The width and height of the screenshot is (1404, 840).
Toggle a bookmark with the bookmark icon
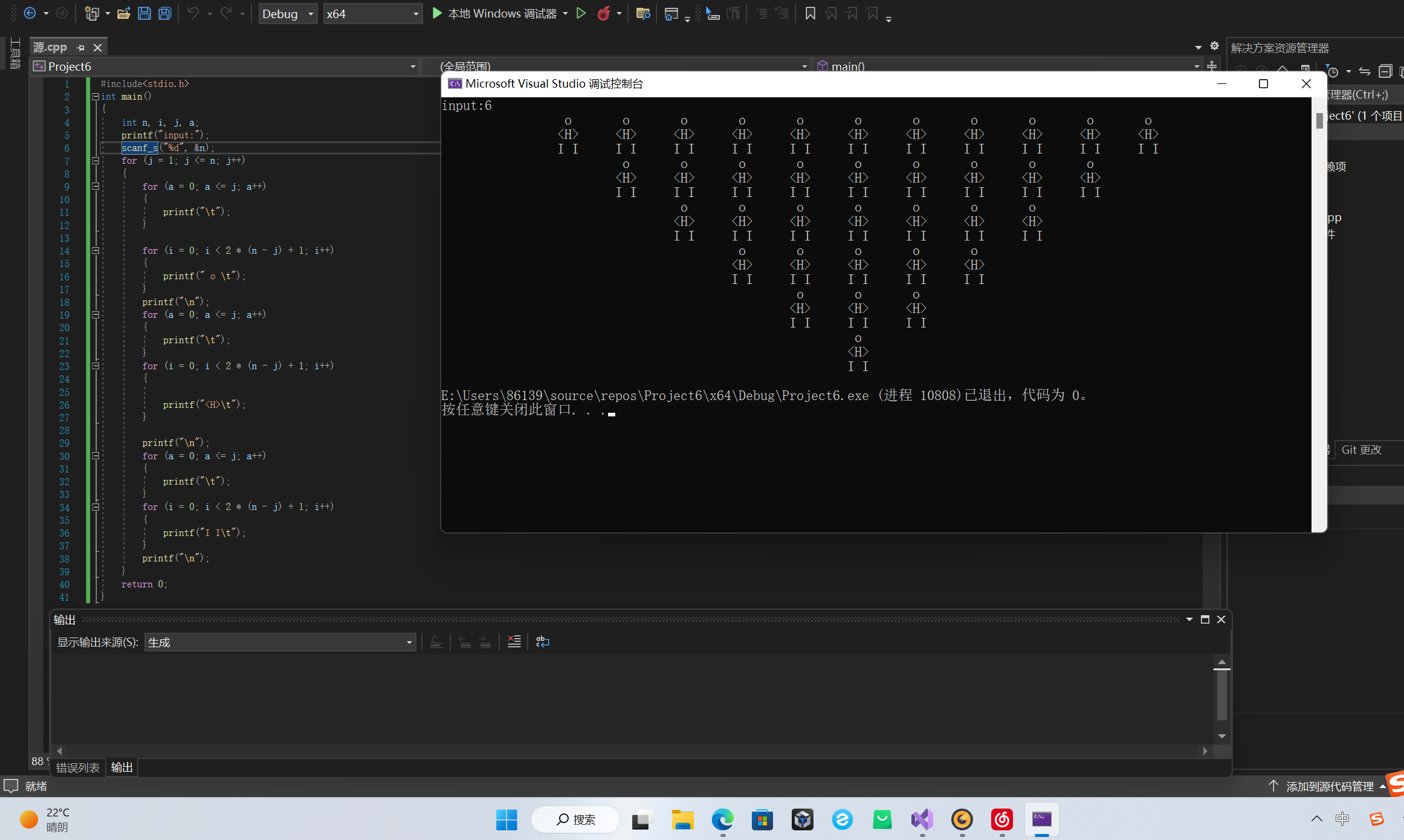pyautogui.click(x=810, y=13)
